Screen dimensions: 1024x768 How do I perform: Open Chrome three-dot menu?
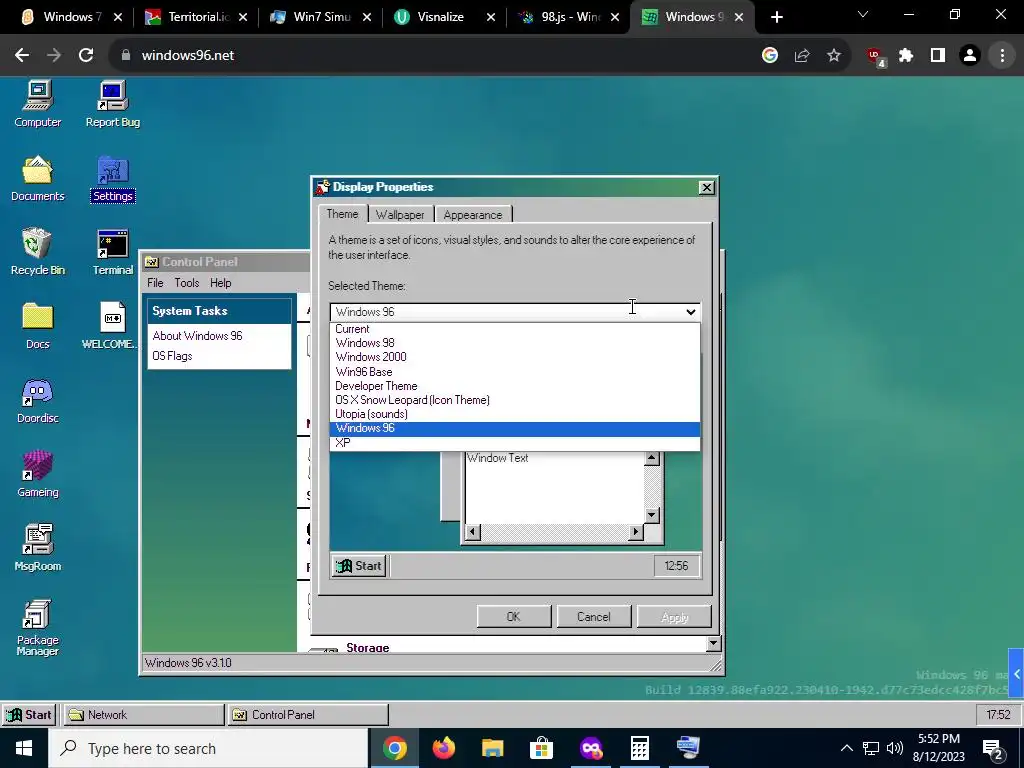pos(1002,56)
